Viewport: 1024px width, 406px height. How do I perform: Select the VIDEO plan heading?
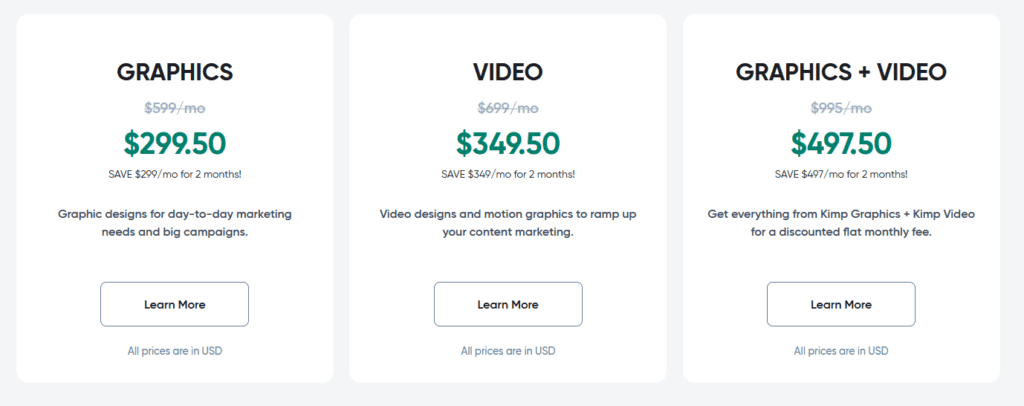pyautogui.click(x=507, y=72)
